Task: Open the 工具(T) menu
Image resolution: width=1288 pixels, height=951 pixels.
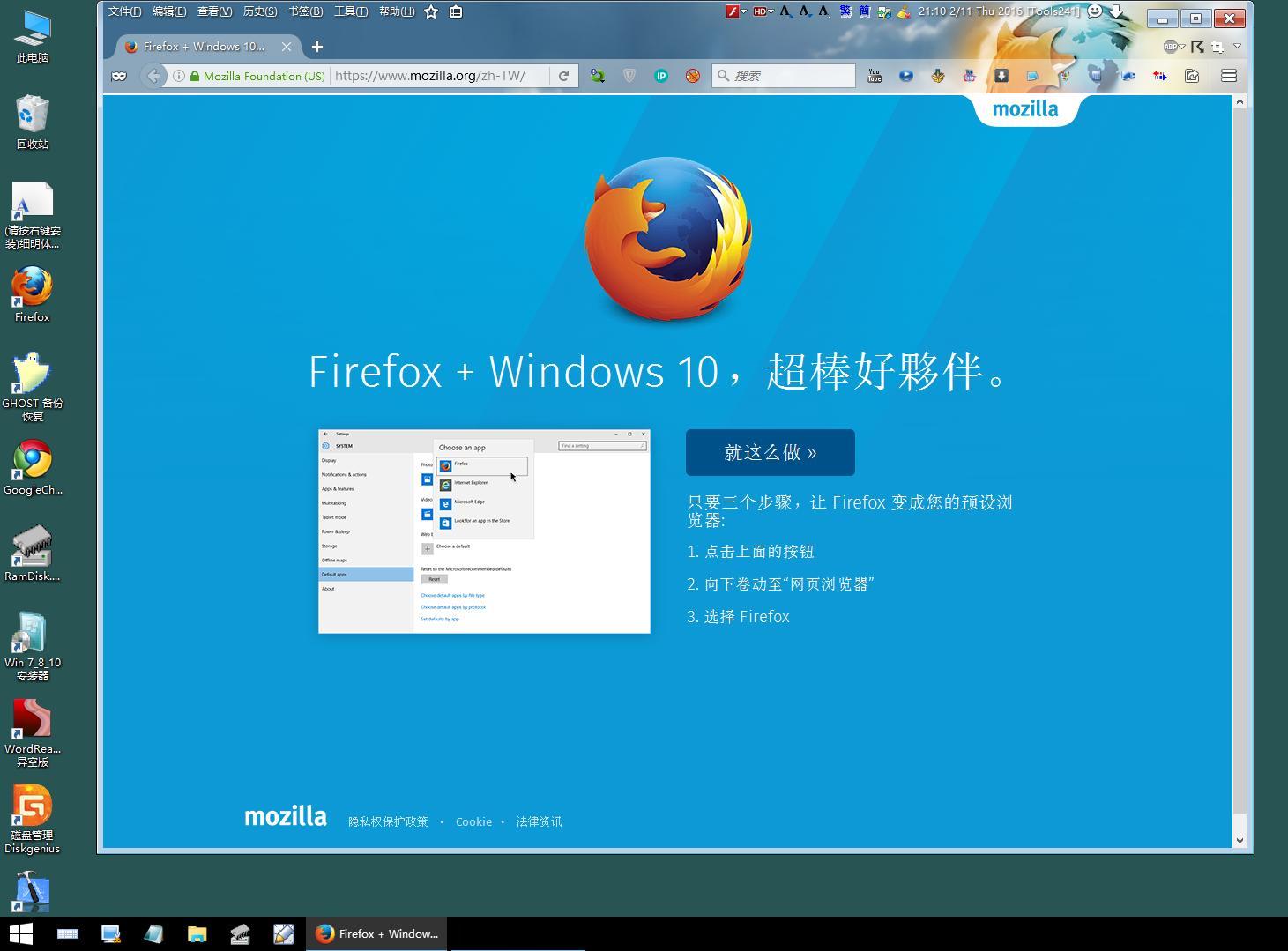Action: 351,11
